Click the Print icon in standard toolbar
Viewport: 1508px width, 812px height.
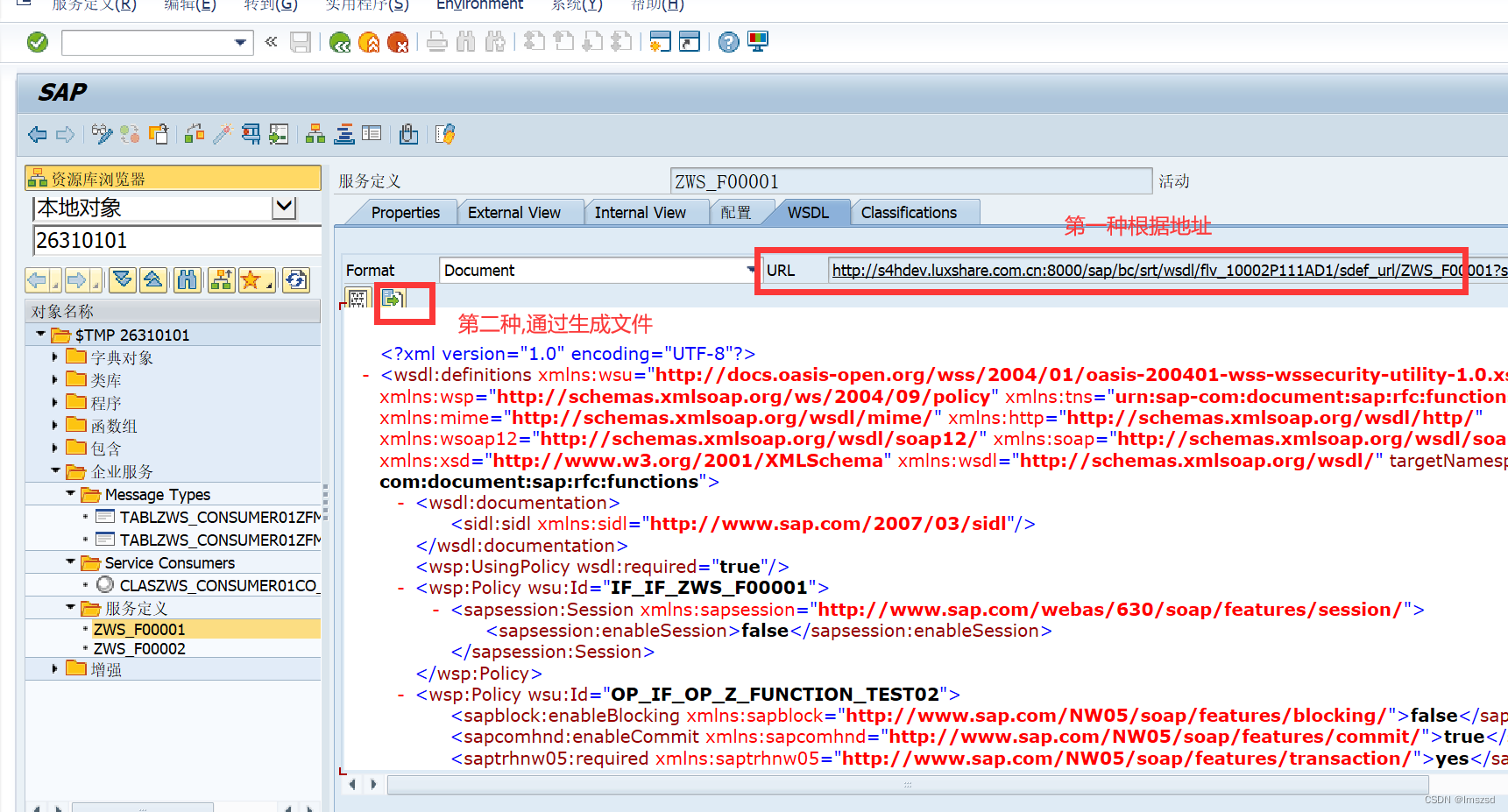point(437,42)
